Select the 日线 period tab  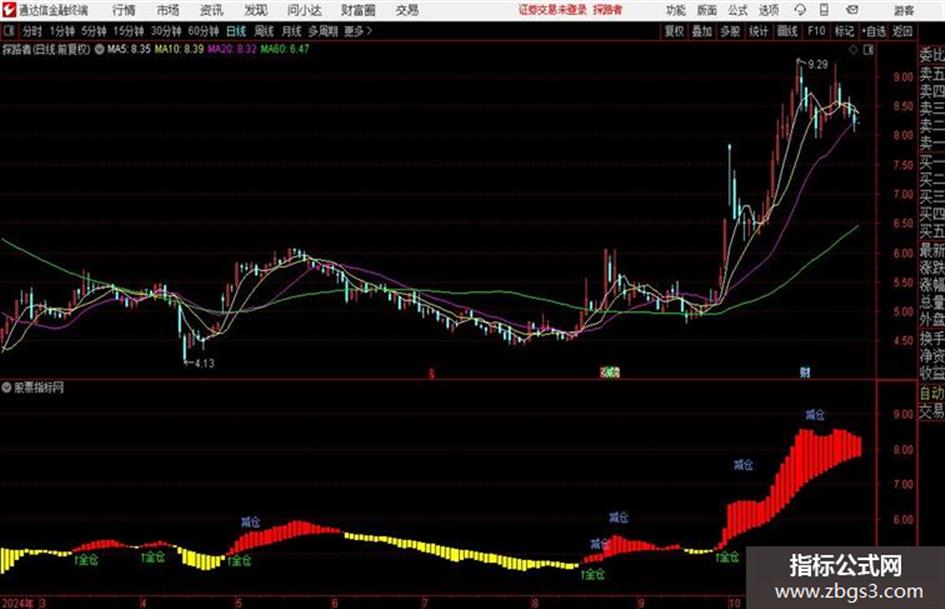click(x=236, y=31)
